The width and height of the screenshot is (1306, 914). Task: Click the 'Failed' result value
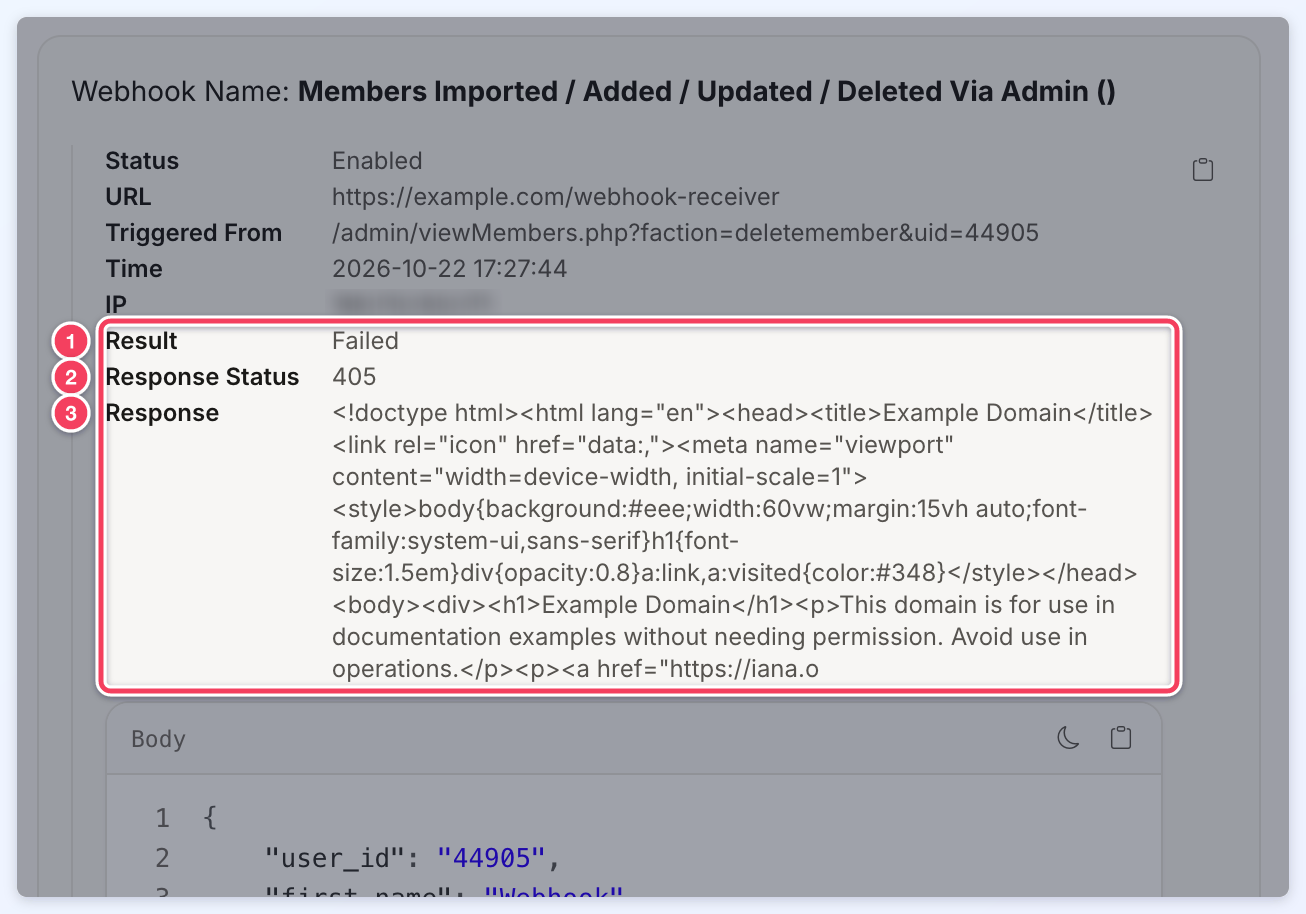[365, 341]
